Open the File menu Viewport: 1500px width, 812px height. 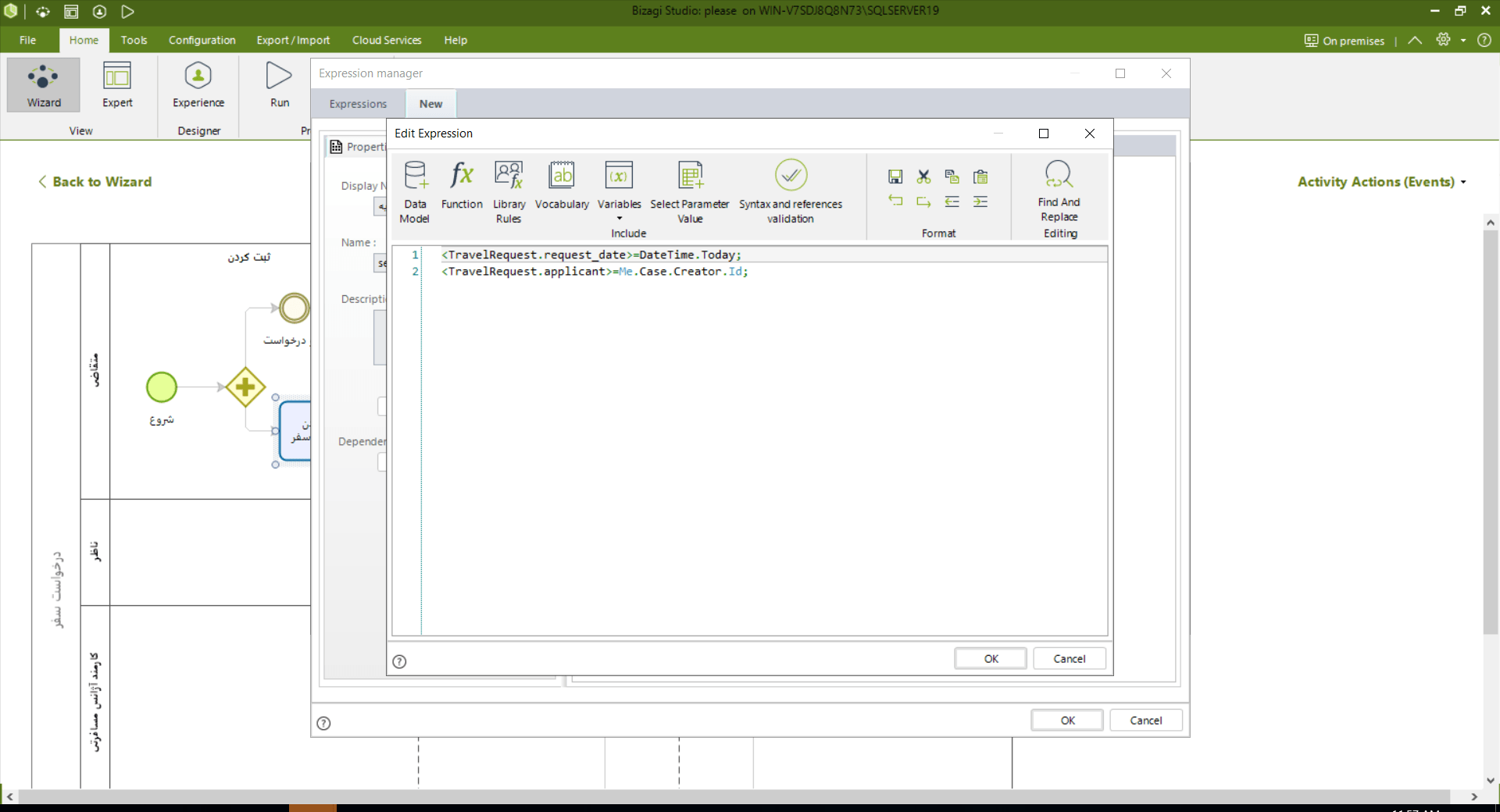tap(27, 40)
